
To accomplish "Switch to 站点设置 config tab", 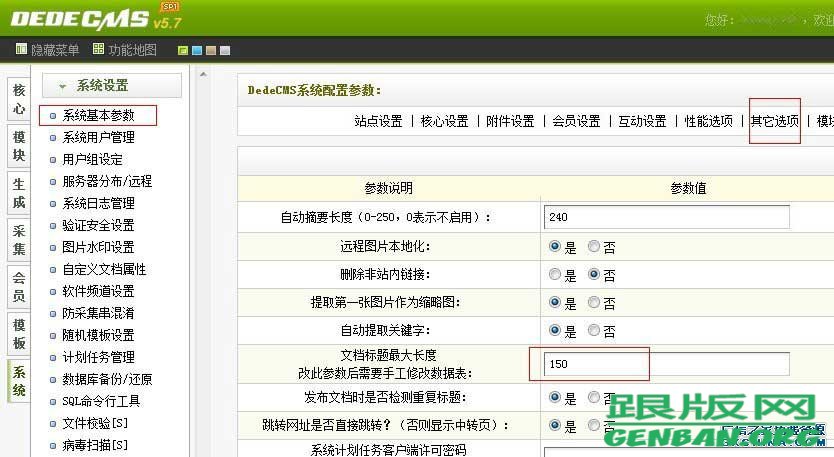I will pyautogui.click(x=378, y=121).
